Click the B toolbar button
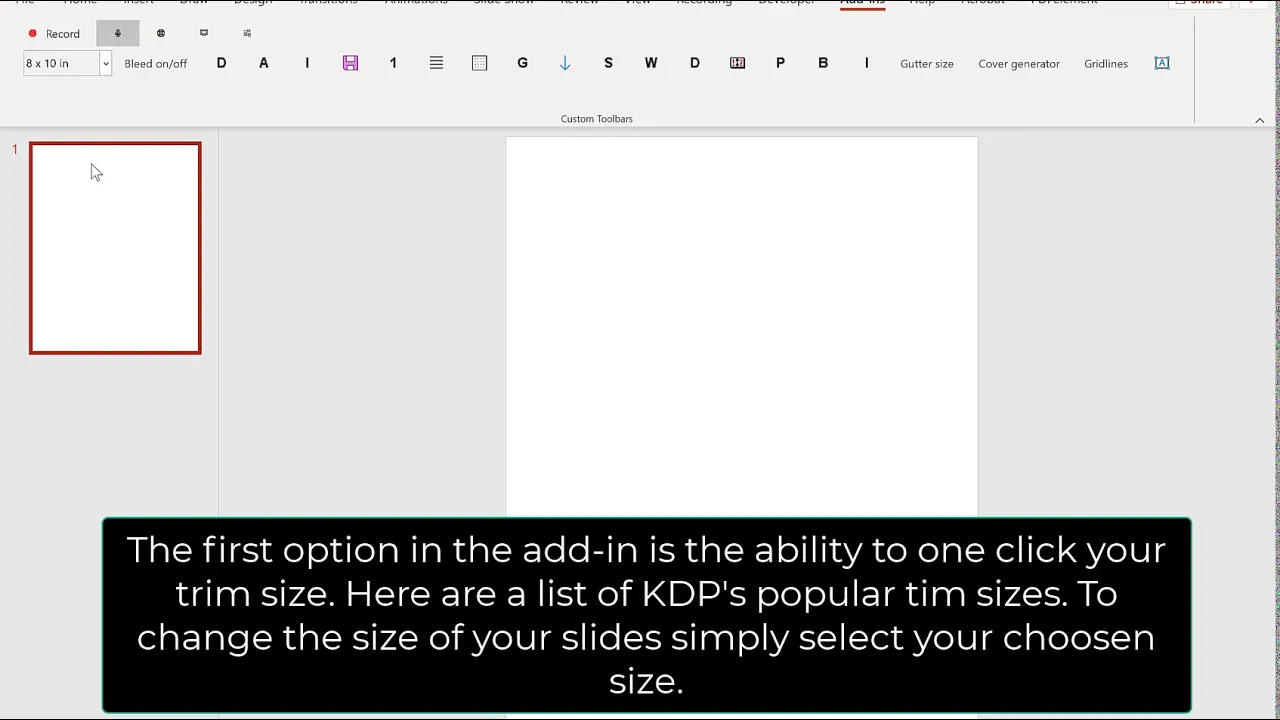The height and width of the screenshot is (720, 1280). pos(823,63)
